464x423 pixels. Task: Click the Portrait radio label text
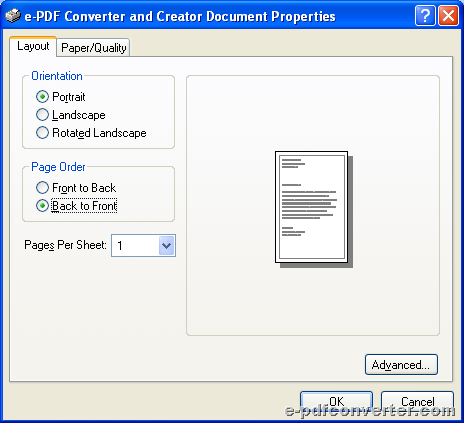coord(69,97)
